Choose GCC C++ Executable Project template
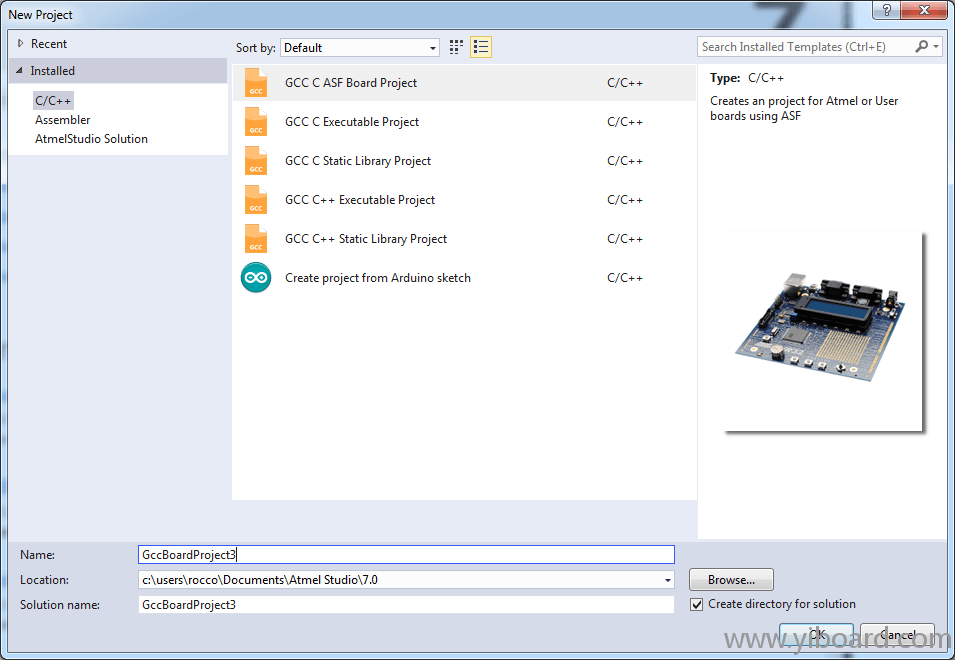Screen dimensions: 955x660 click(464, 200)
